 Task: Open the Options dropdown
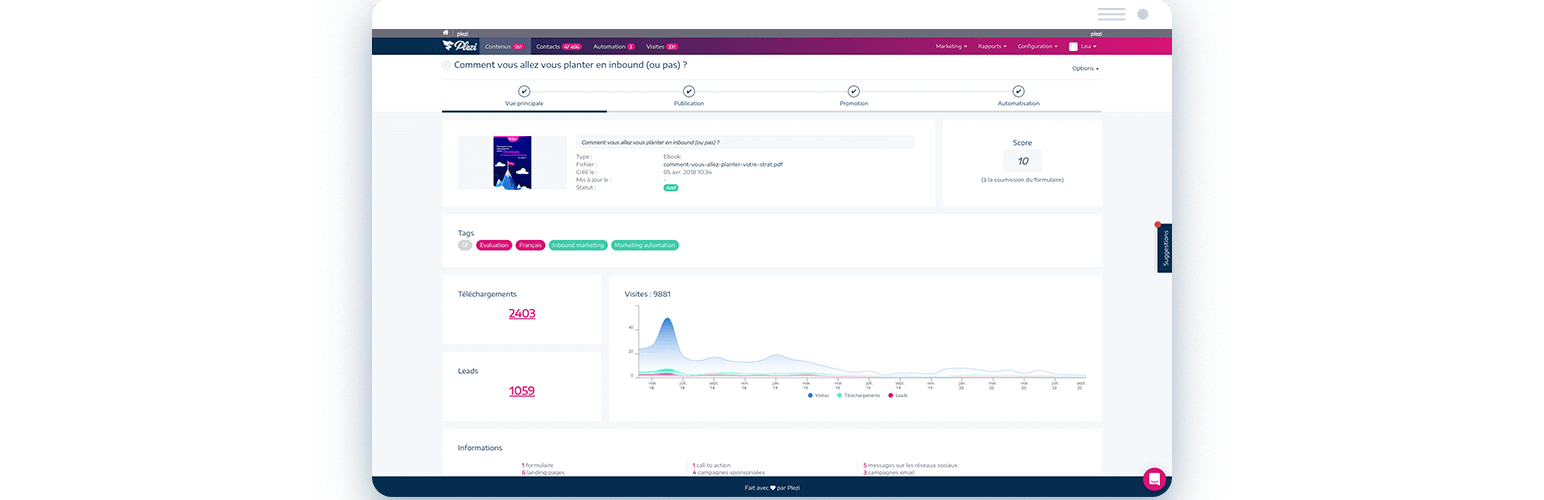point(1084,69)
